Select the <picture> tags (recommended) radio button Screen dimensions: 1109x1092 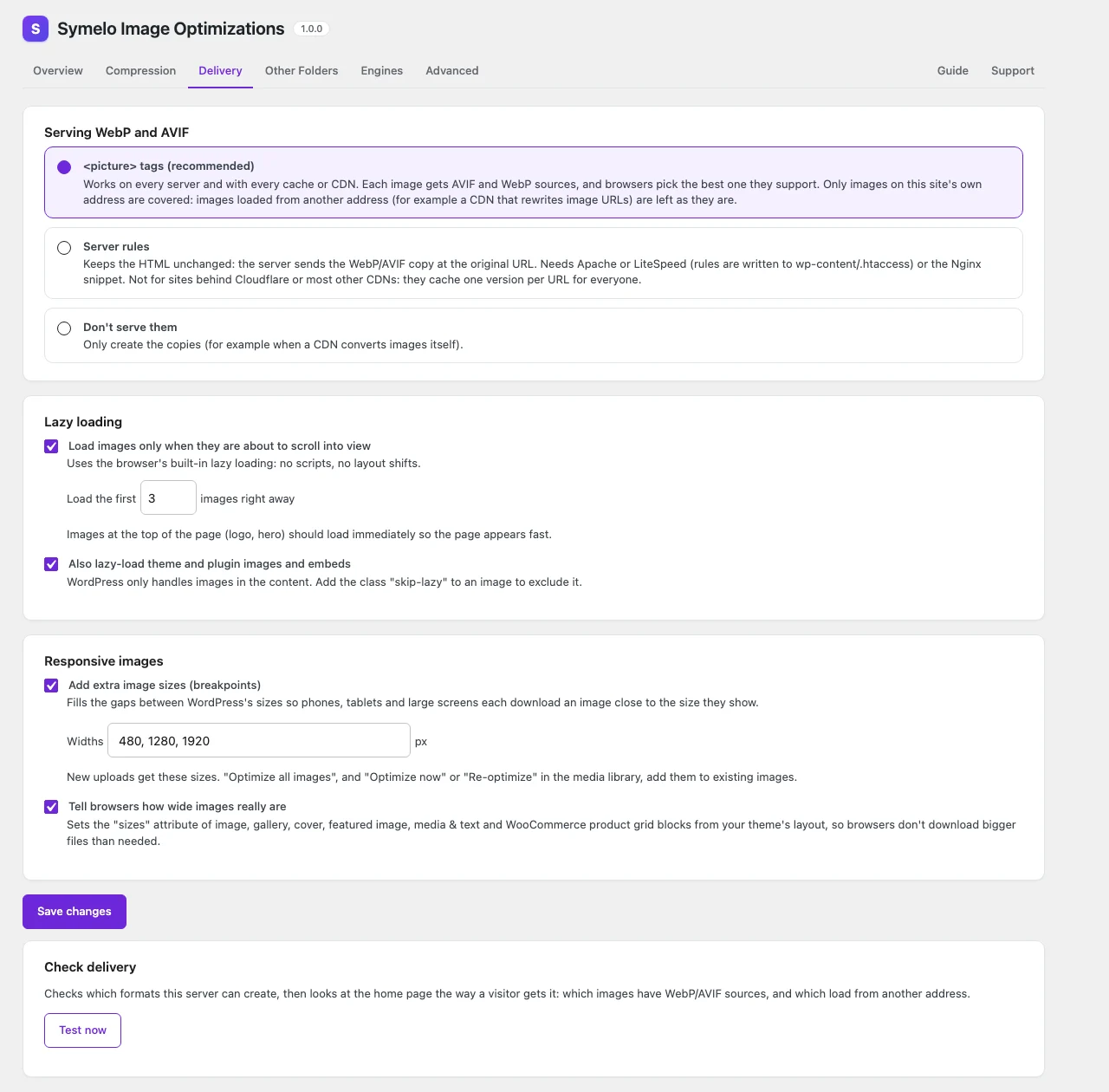coord(64,167)
